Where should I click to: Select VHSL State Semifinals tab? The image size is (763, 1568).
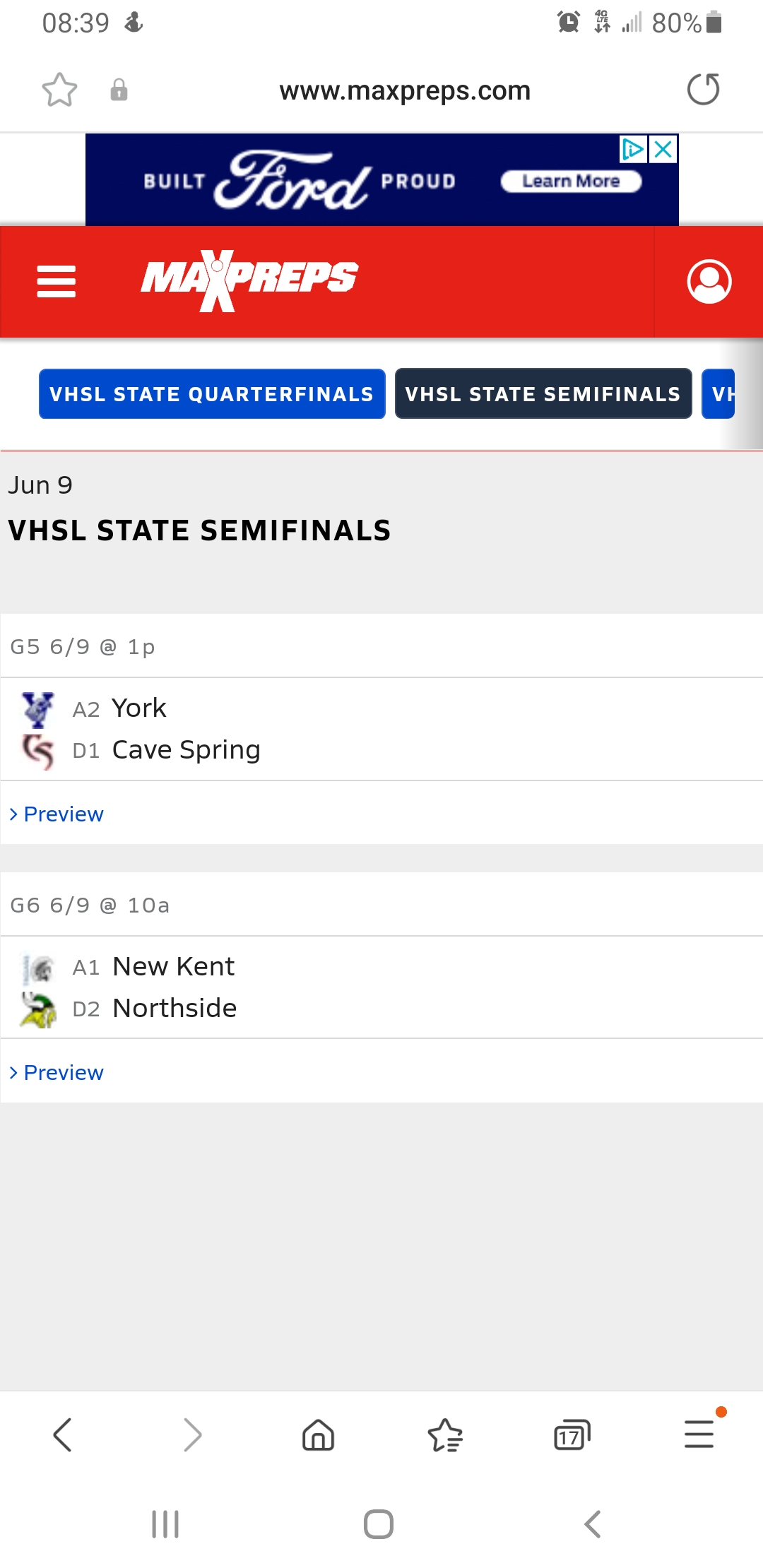coord(543,393)
